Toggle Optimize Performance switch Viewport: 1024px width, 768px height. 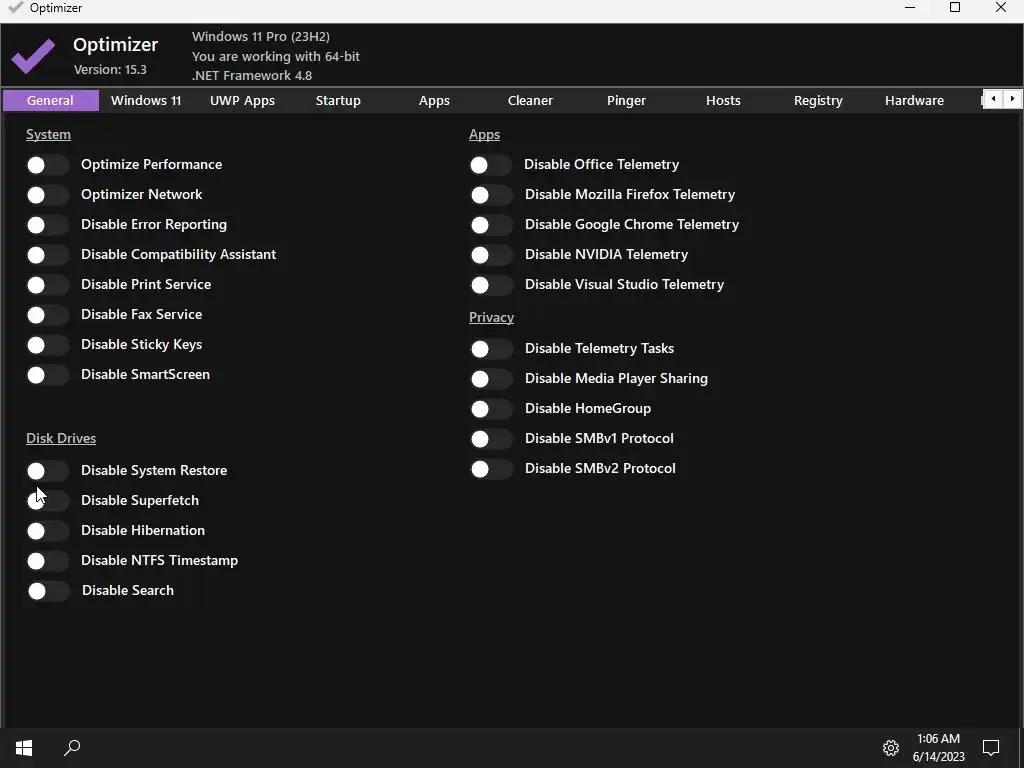coord(47,165)
